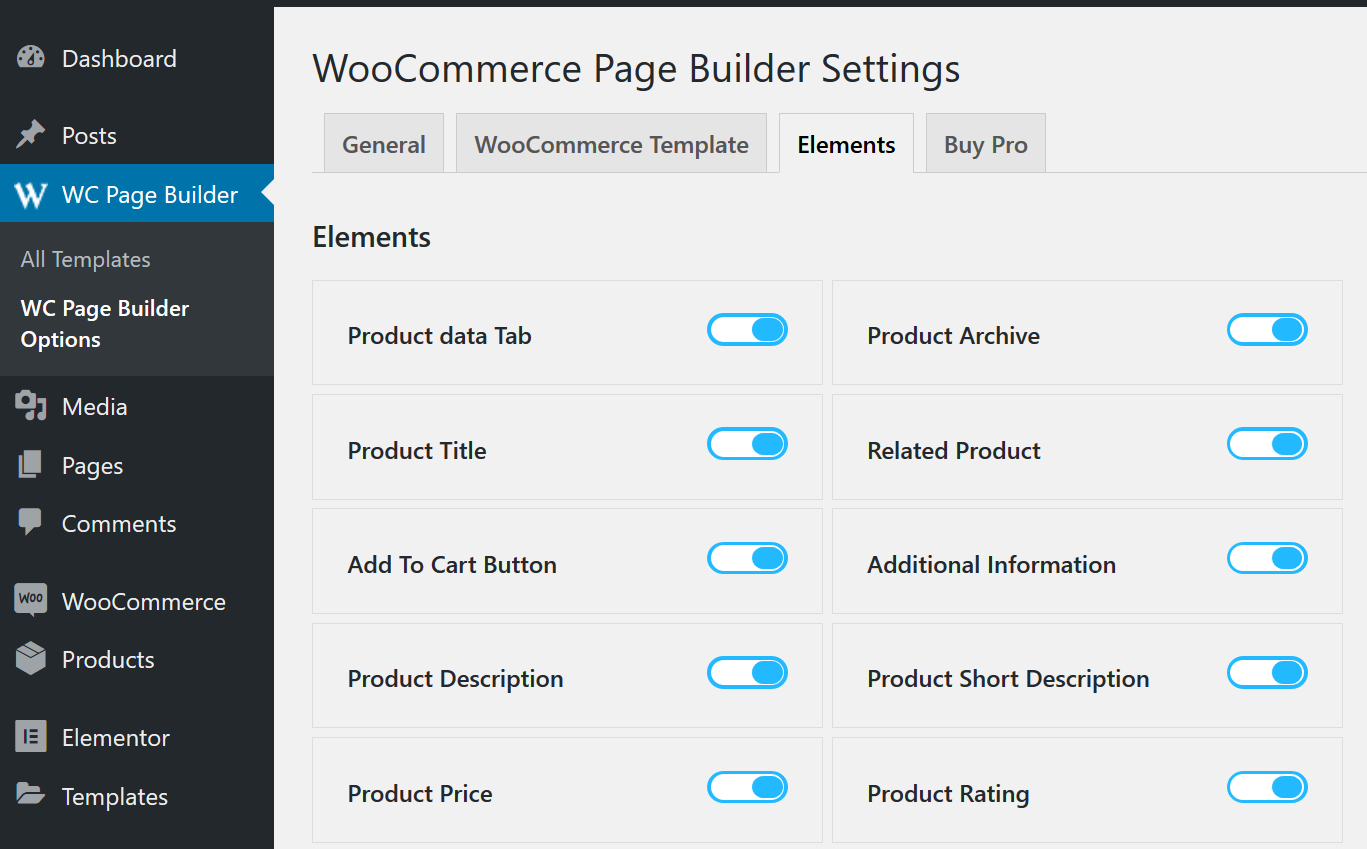Click the Products box icon
1367x849 pixels.
click(x=31, y=659)
